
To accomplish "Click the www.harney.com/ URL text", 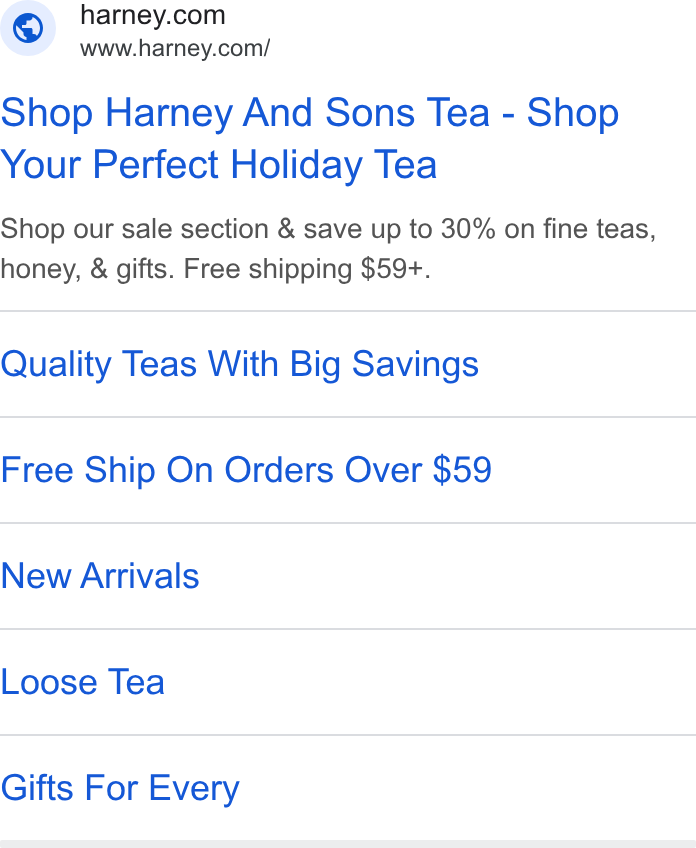I will click(x=175, y=48).
